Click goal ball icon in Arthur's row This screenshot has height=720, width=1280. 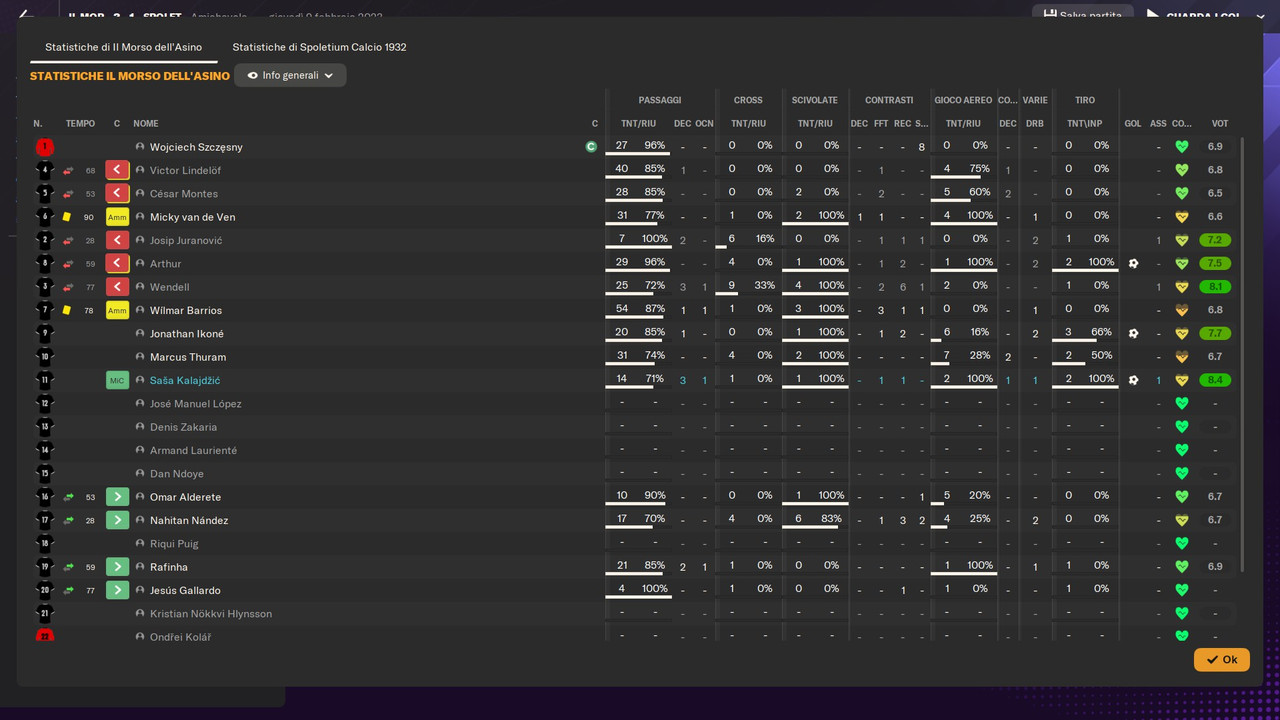(x=1133, y=263)
